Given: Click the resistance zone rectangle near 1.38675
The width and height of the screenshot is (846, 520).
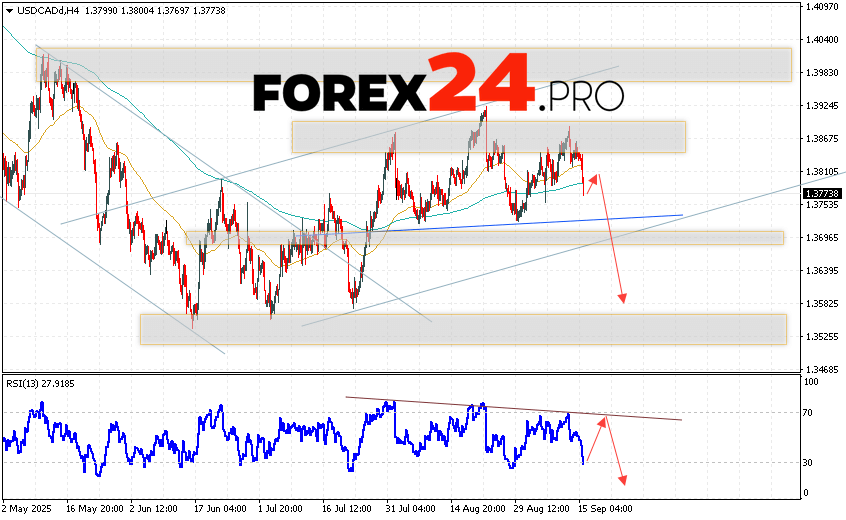Looking at the screenshot, I should click(x=488, y=137).
